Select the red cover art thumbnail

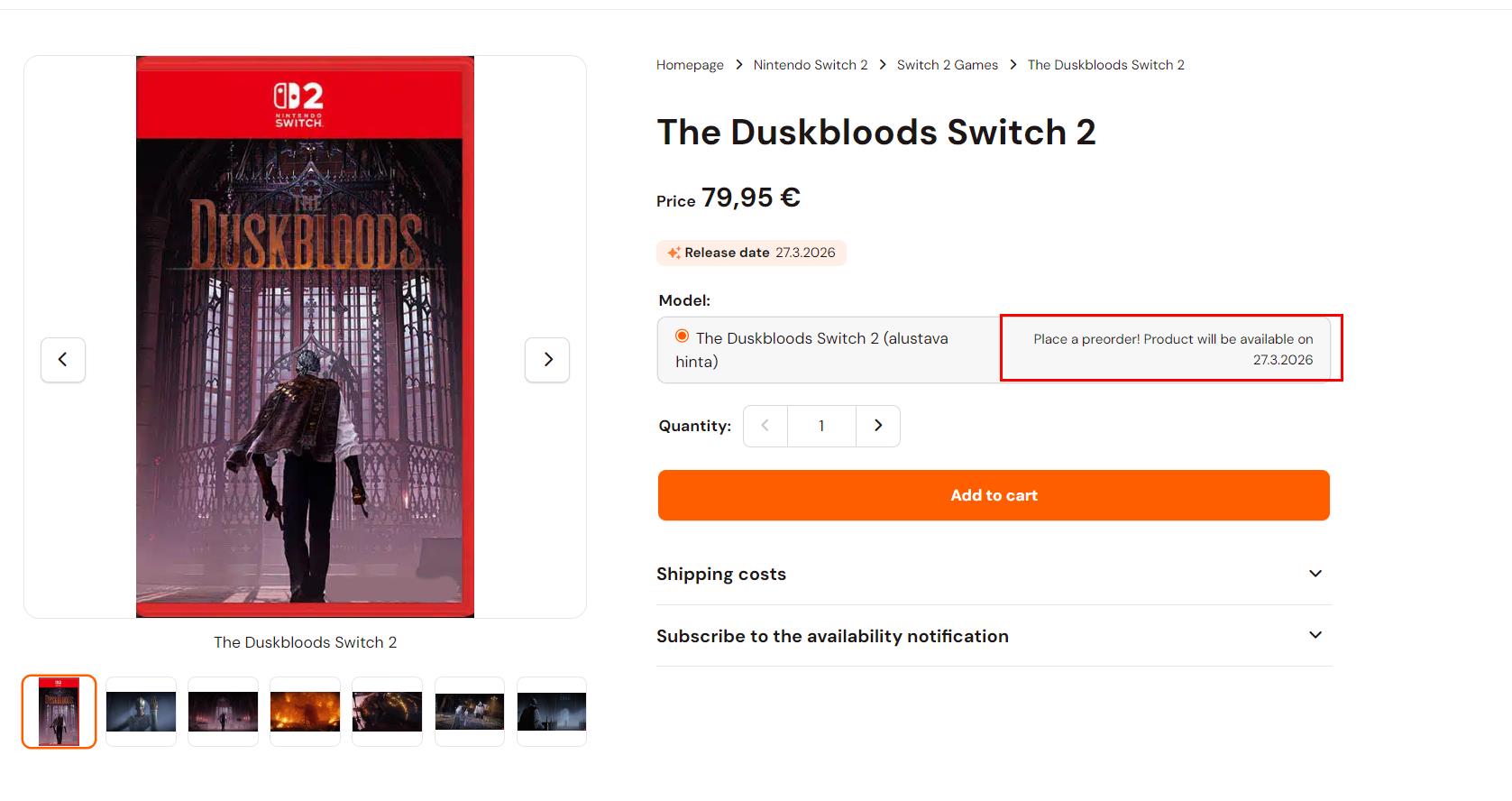[60, 712]
